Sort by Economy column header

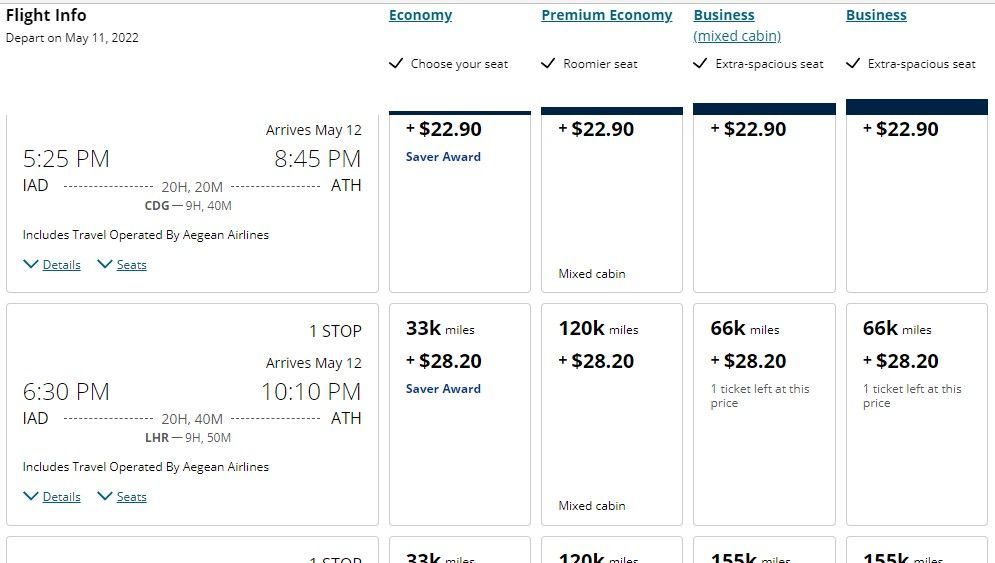coord(420,15)
